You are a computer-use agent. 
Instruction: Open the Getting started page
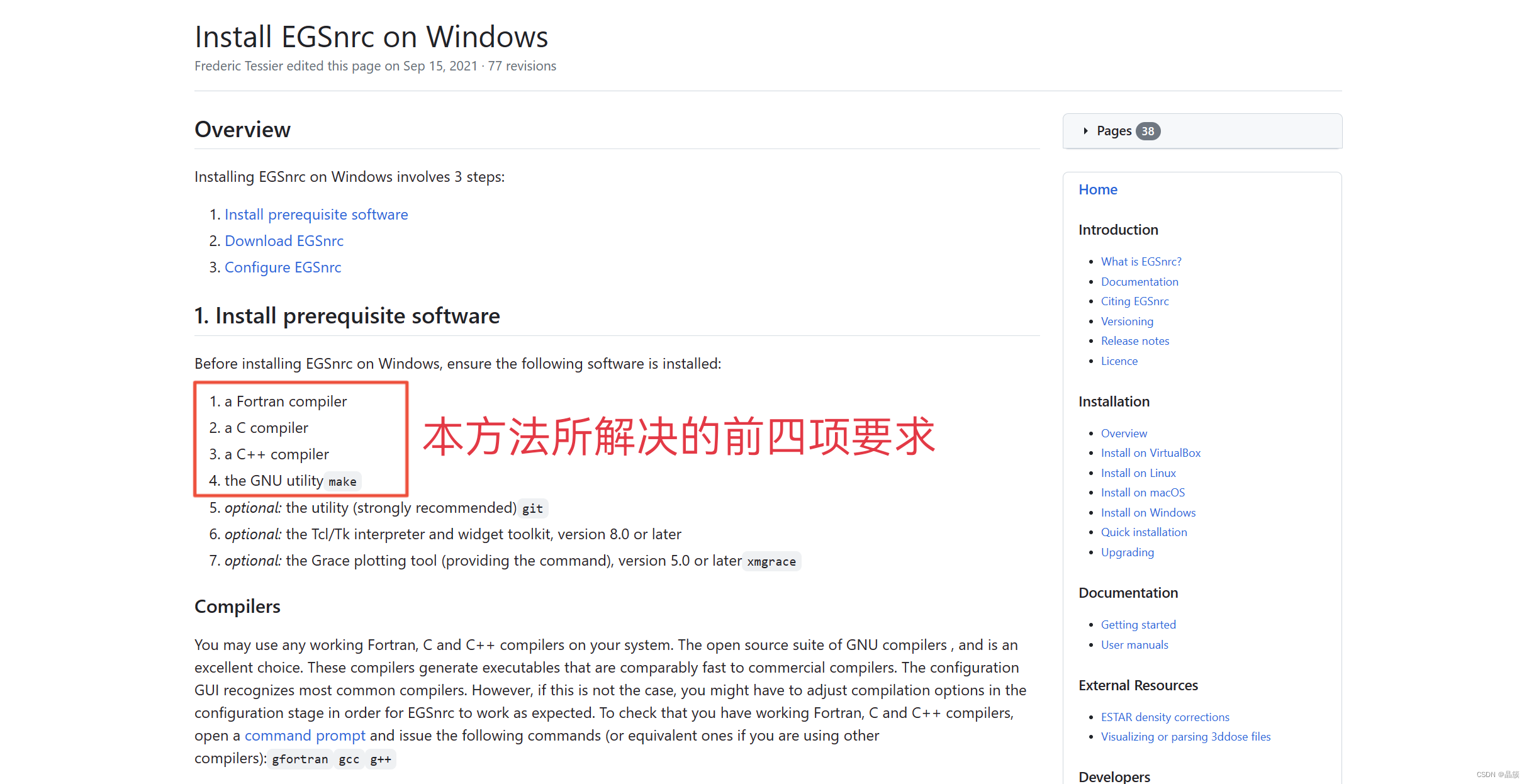[1138, 624]
